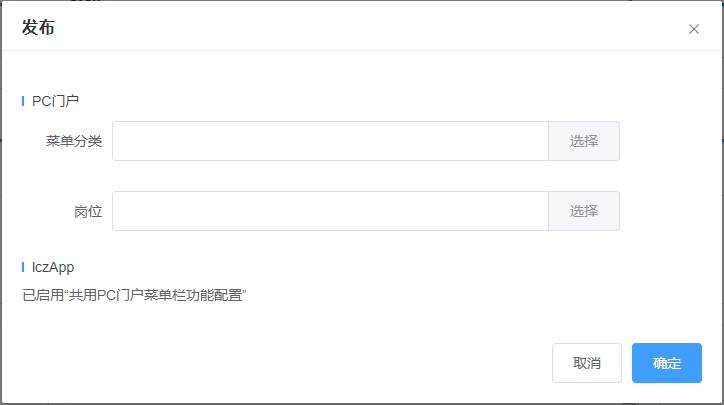The height and width of the screenshot is (405, 724).
Task: Select the PC门户 section heading
Action: [56, 100]
